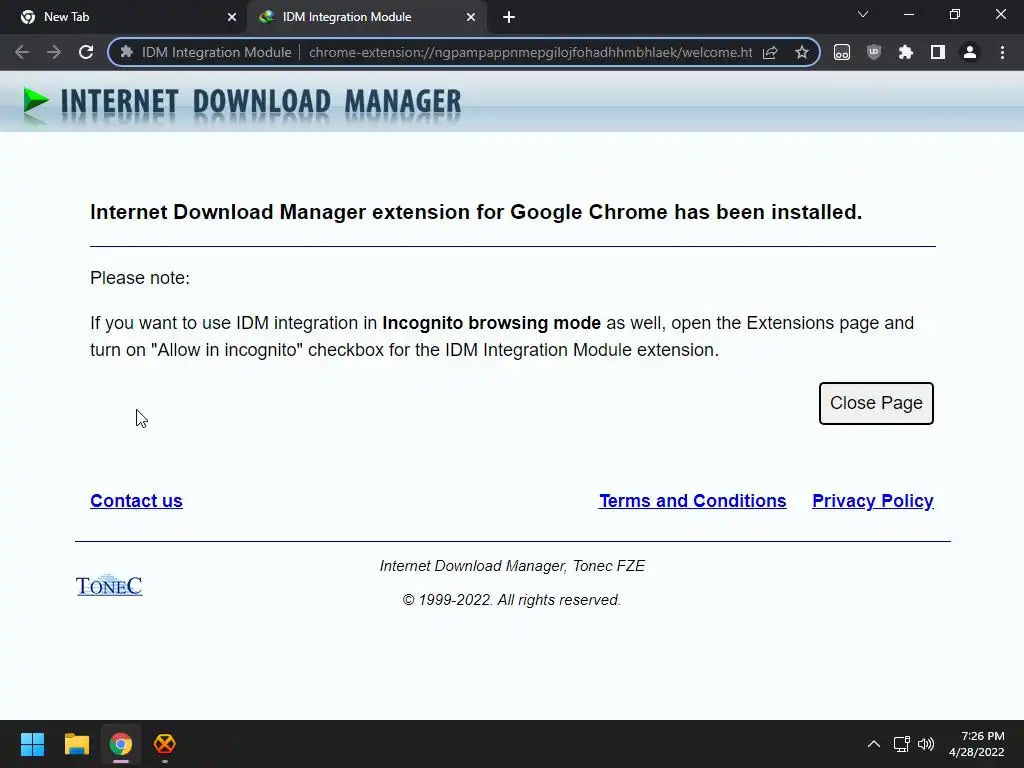Screen dimensions: 1024x768
Task: Click the Chrome taskbar icon
Action: (x=120, y=744)
